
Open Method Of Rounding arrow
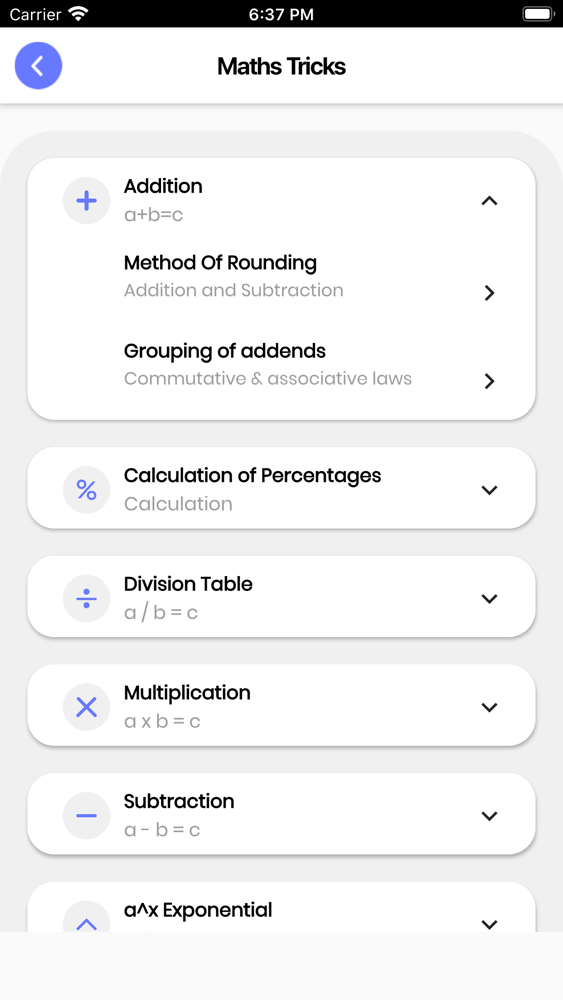coord(489,293)
